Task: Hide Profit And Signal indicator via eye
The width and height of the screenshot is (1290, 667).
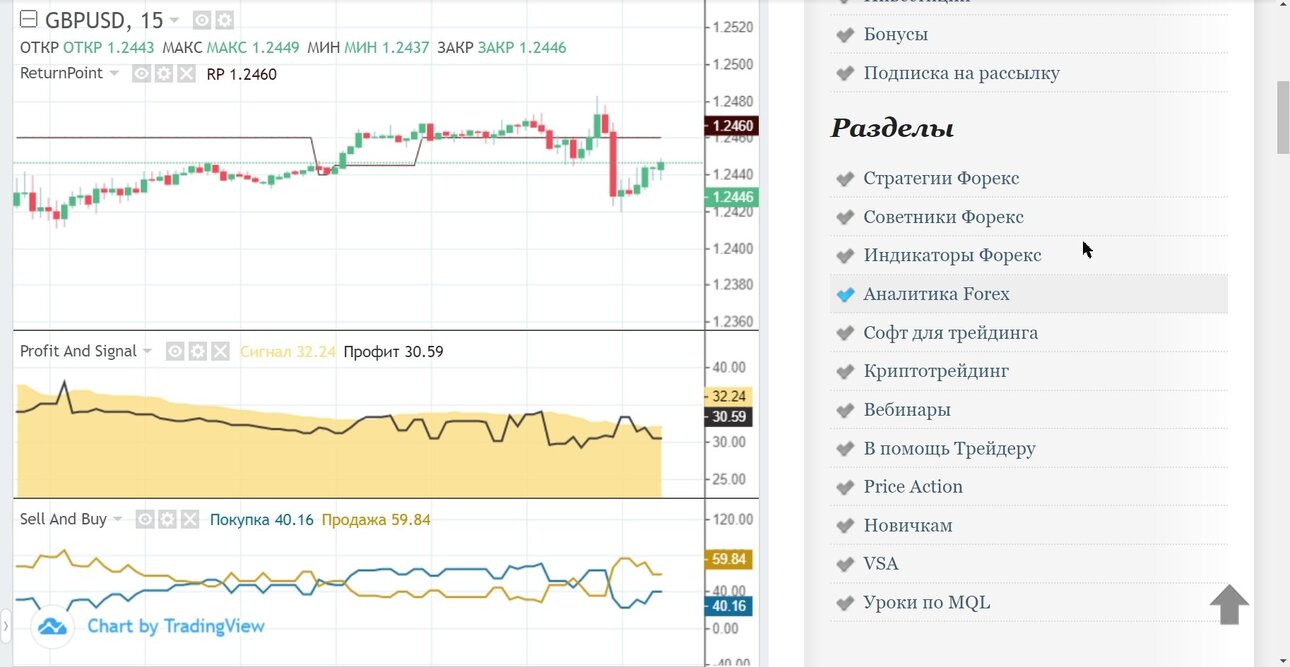Action: pos(175,352)
